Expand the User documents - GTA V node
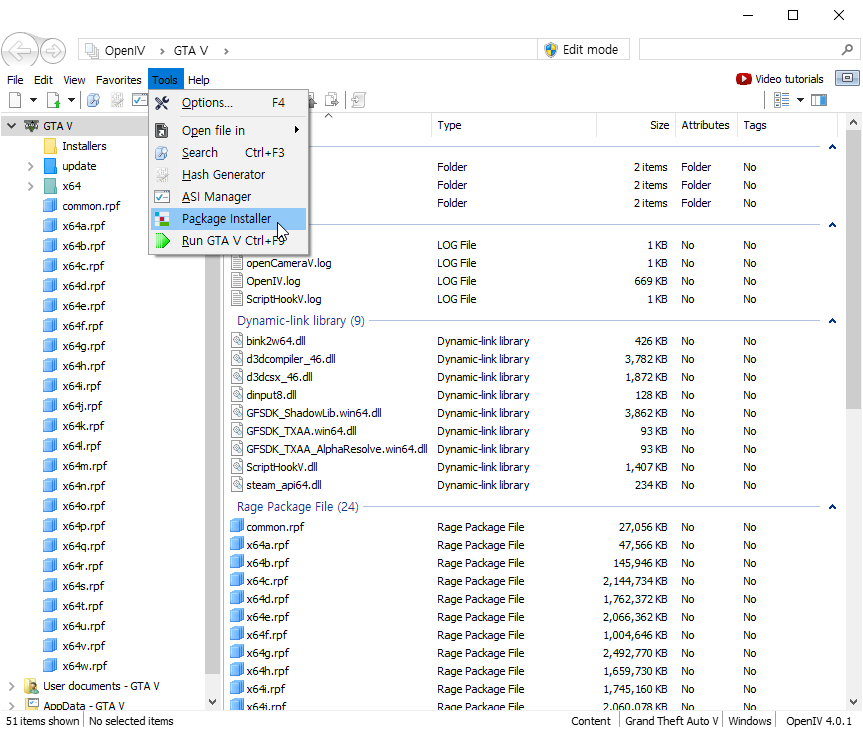Viewport: 863px width, 732px height. pos(11,686)
